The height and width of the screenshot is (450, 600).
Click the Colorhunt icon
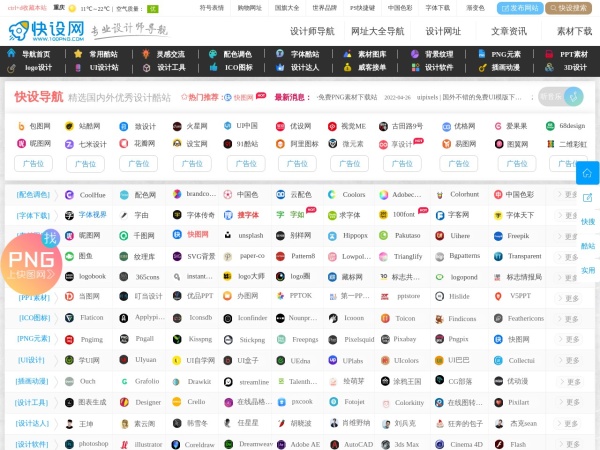pyautogui.click(x=440, y=195)
